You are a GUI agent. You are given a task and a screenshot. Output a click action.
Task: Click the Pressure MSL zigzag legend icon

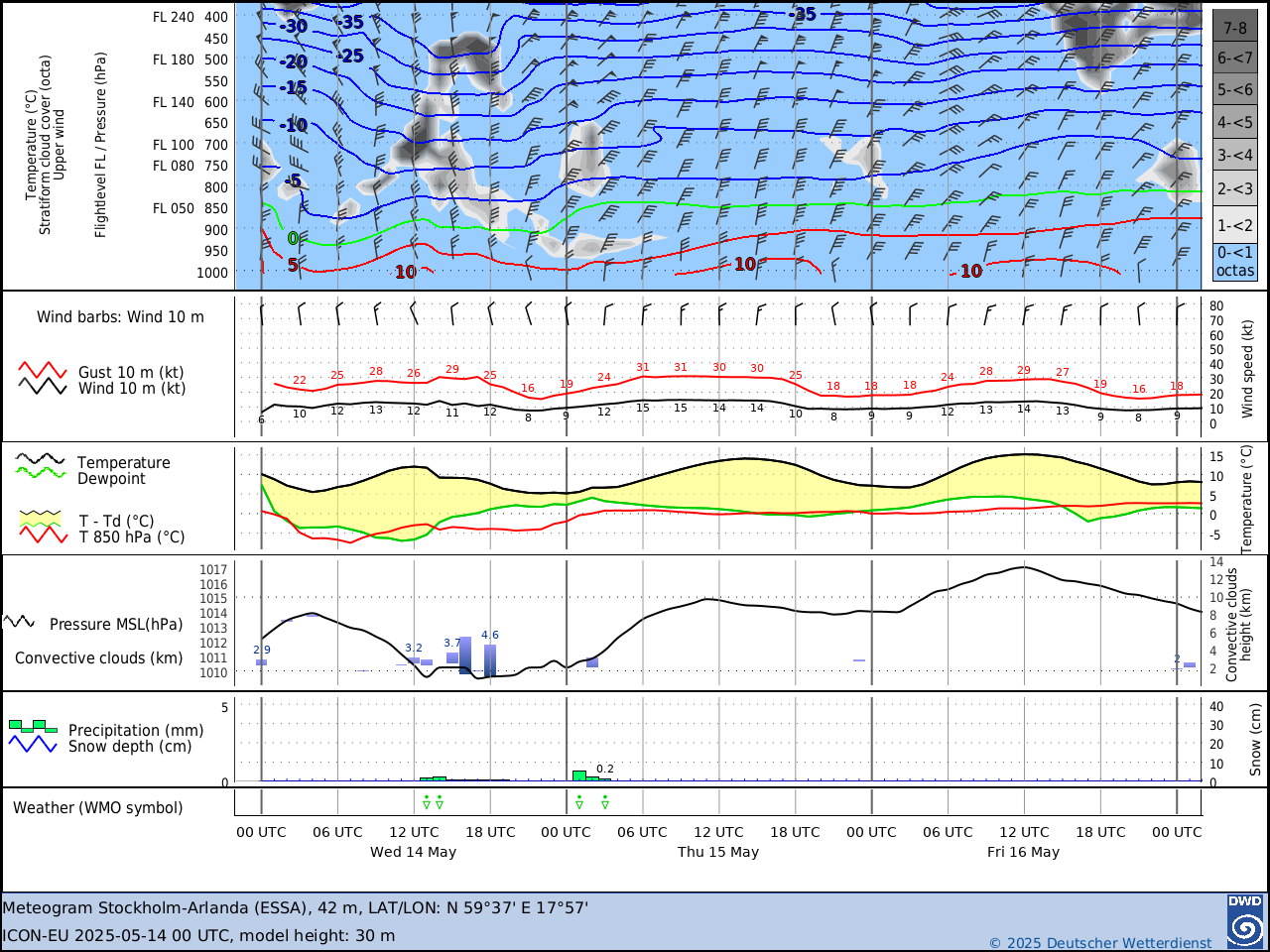click(x=19, y=622)
